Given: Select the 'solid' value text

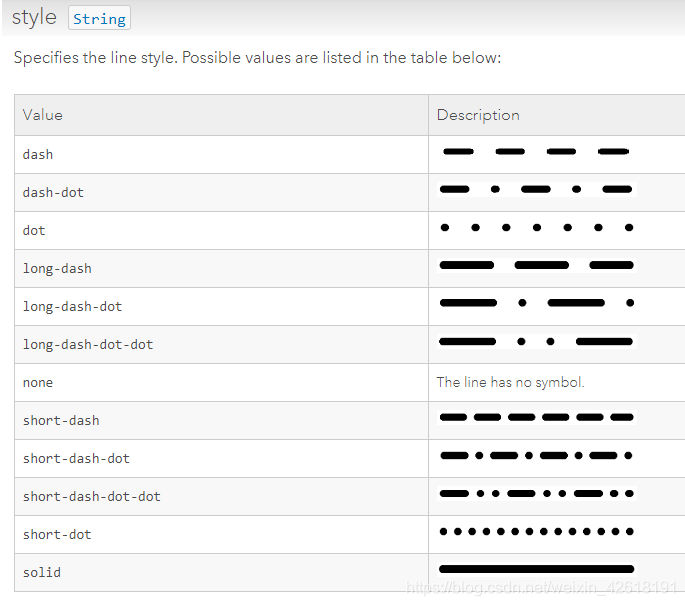Looking at the screenshot, I should (42, 572).
